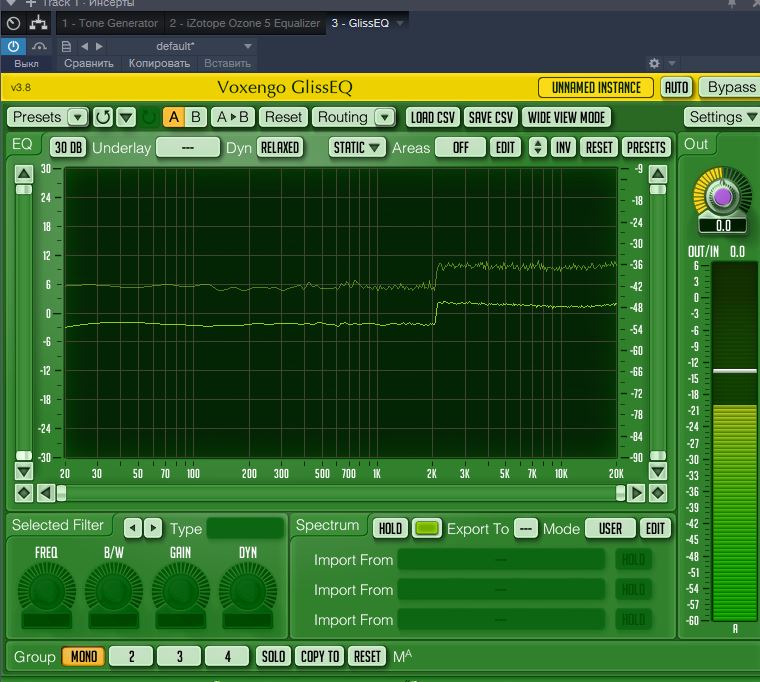Select group 3
The height and width of the screenshot is (682, 760).
coord(179,656)
